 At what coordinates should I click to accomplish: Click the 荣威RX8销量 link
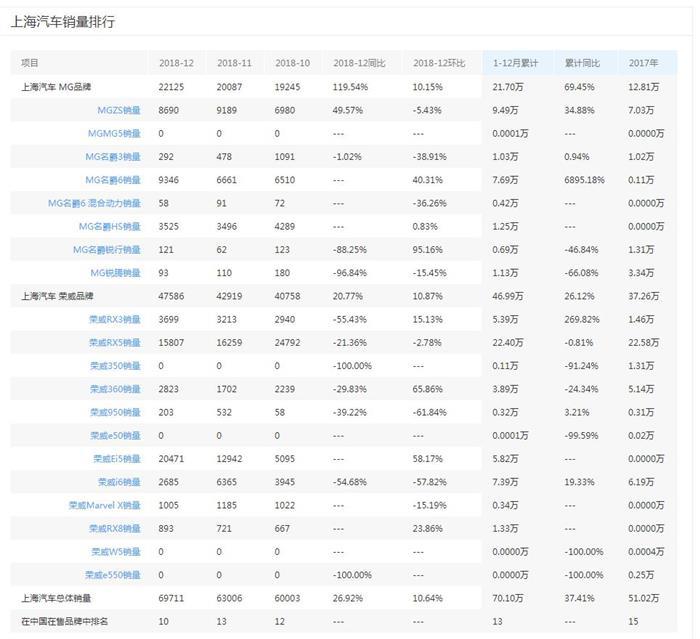coord(115,528)
